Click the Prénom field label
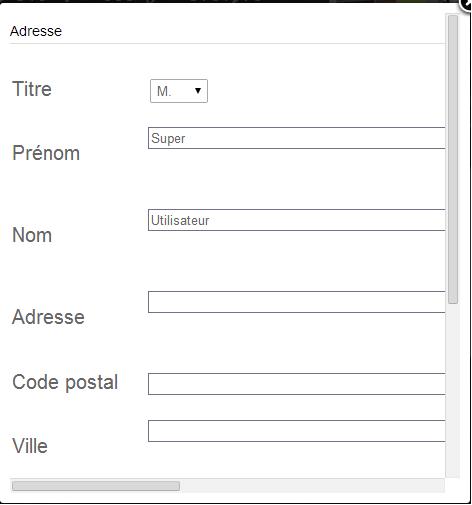 [46, 153]
